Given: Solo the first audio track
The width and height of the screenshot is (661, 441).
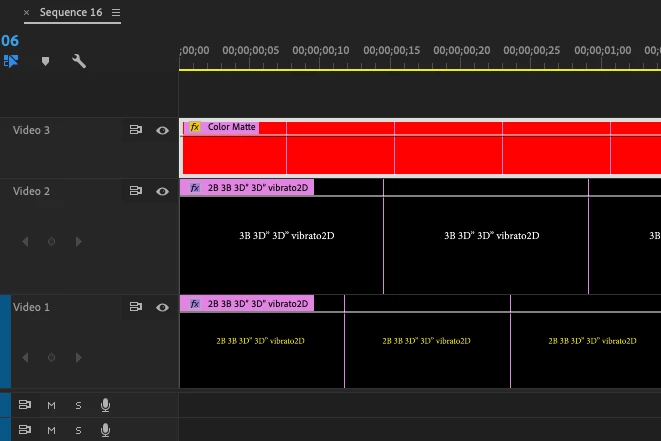Looking at the screenshot, I should pyautogui.click(x=78, y=406).
